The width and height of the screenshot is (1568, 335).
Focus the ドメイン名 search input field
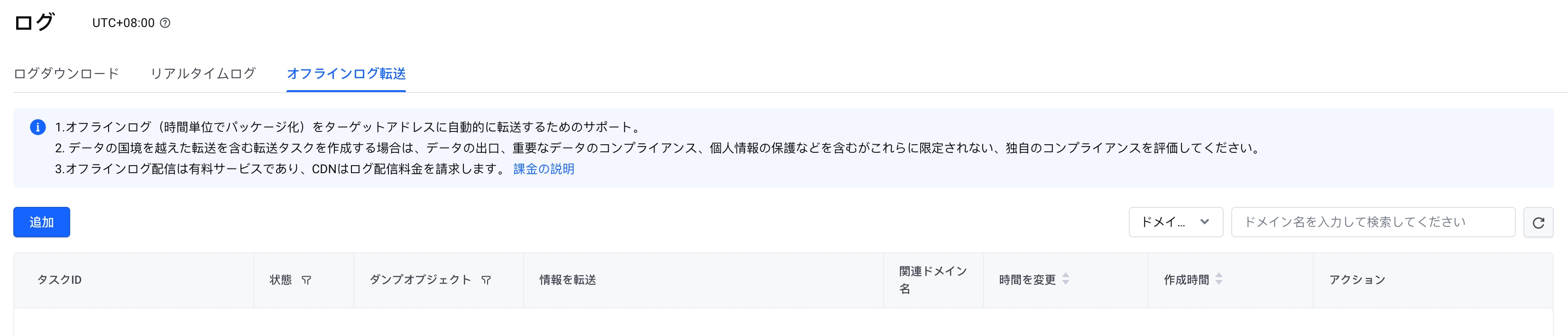(x=1373, y=223)
